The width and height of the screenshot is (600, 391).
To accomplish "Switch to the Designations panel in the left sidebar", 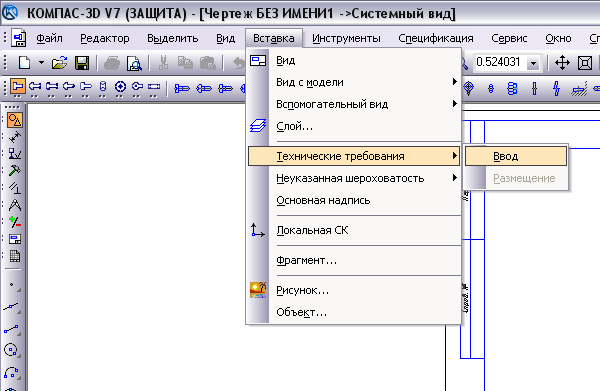I will tap(15, 154).
